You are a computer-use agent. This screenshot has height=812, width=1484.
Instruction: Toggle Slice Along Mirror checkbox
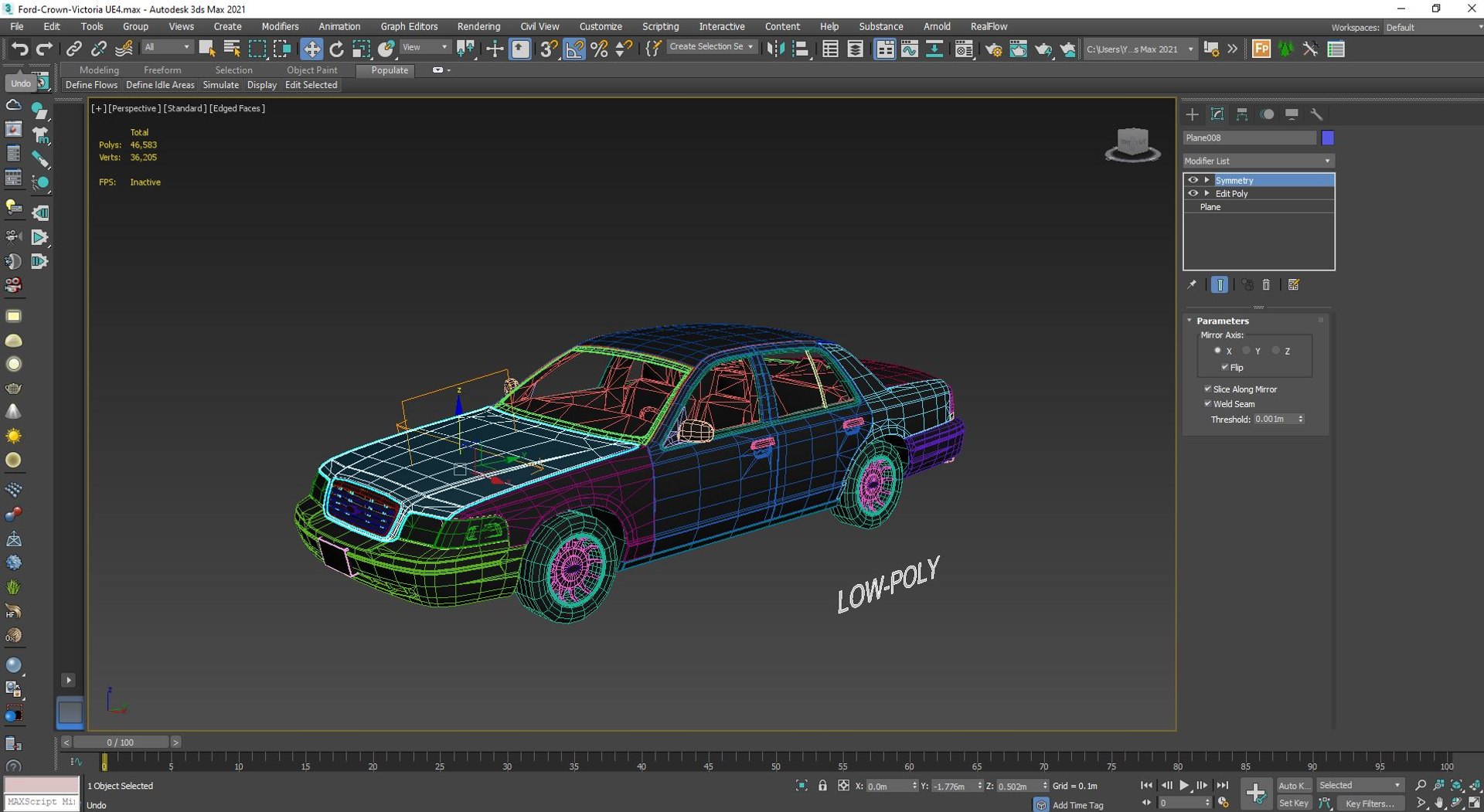point(1207,389)
